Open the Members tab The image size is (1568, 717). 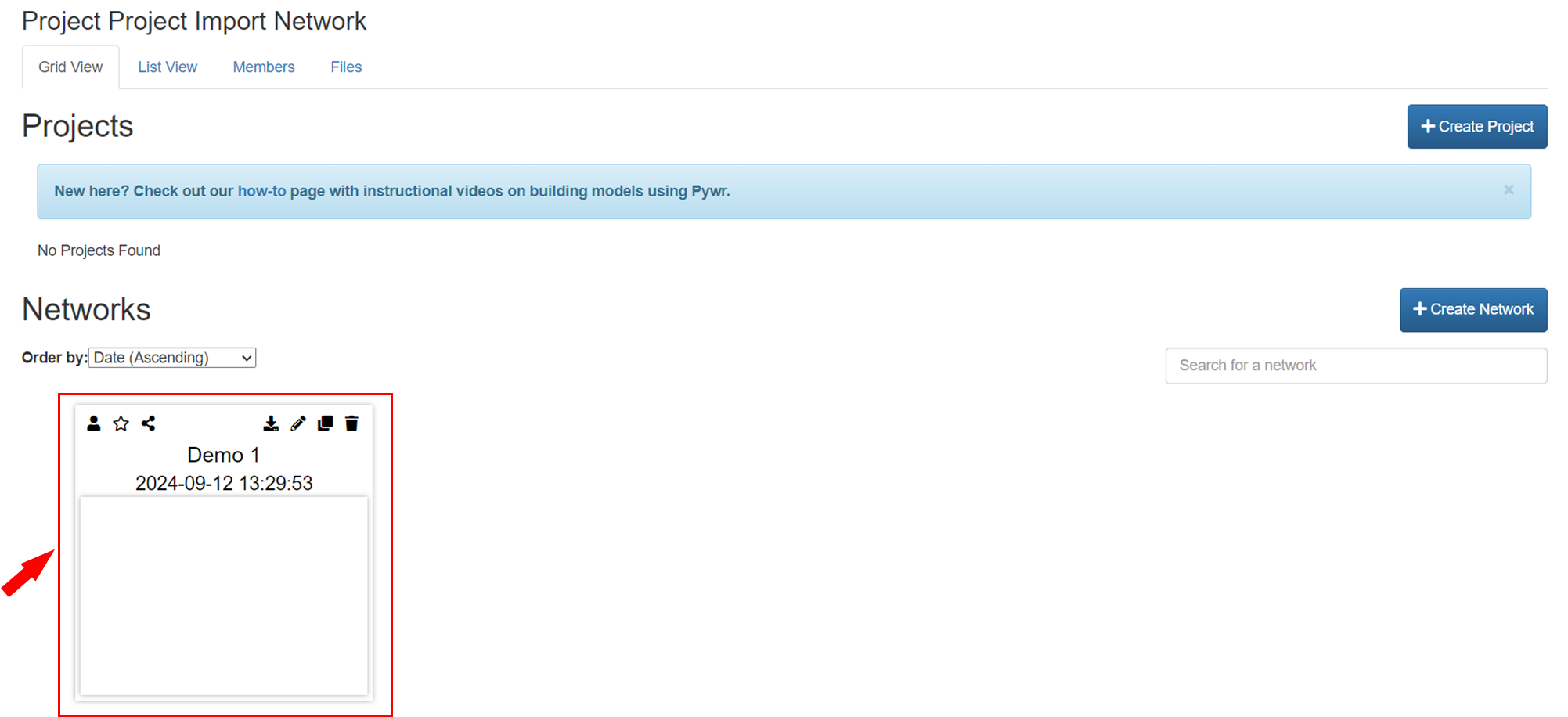[x=264, y=67]
